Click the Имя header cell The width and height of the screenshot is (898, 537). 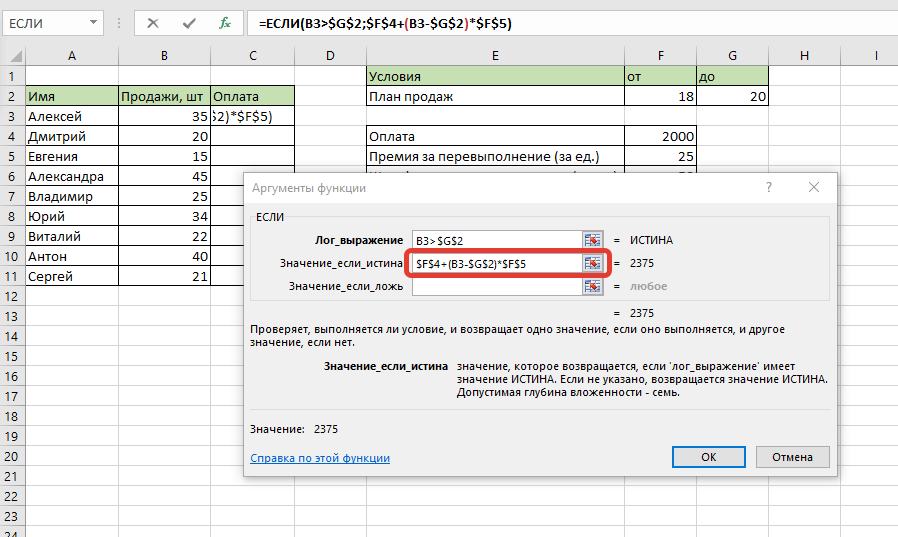(72, 96)
